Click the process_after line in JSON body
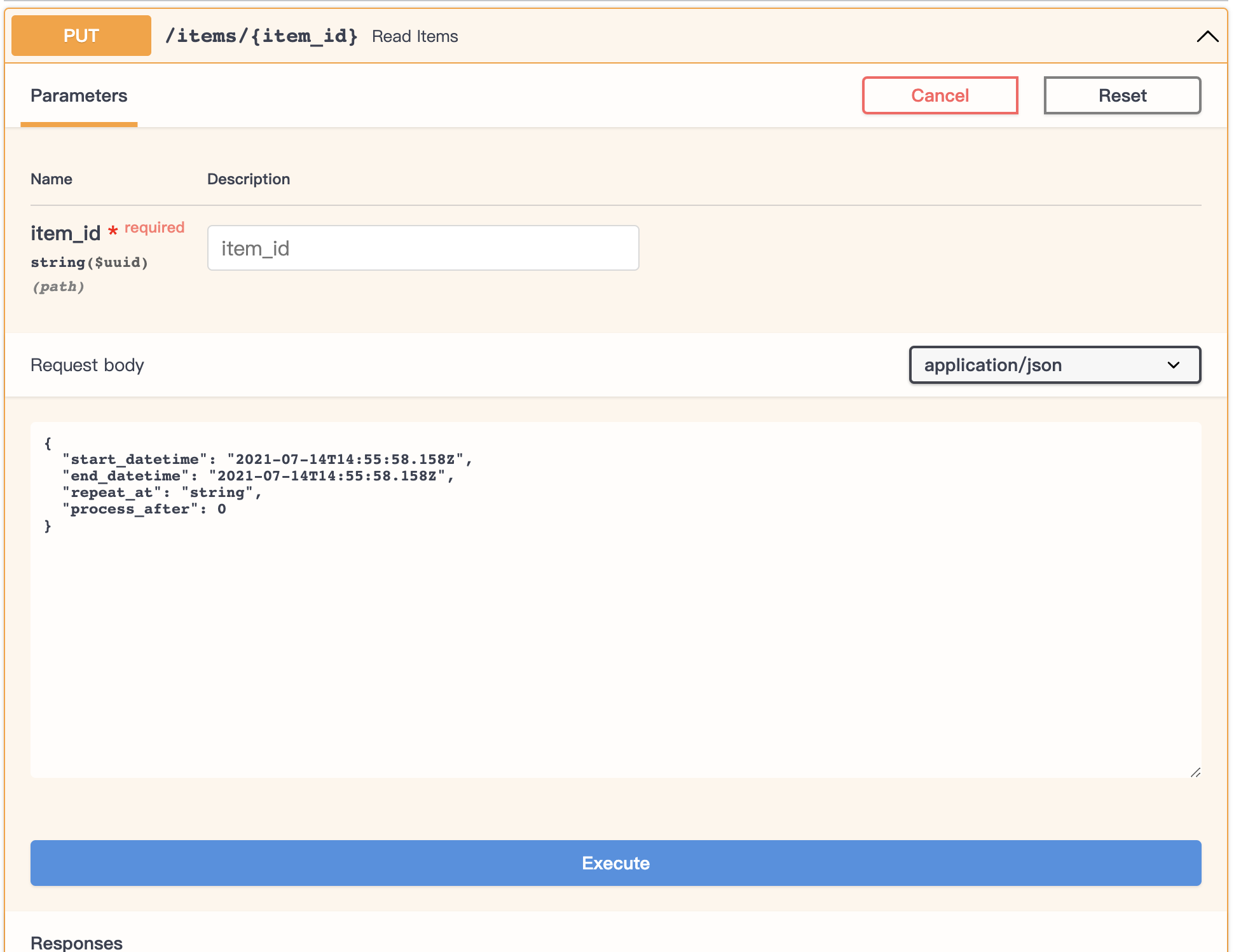 pyautogui.click(x=144, y=509)
